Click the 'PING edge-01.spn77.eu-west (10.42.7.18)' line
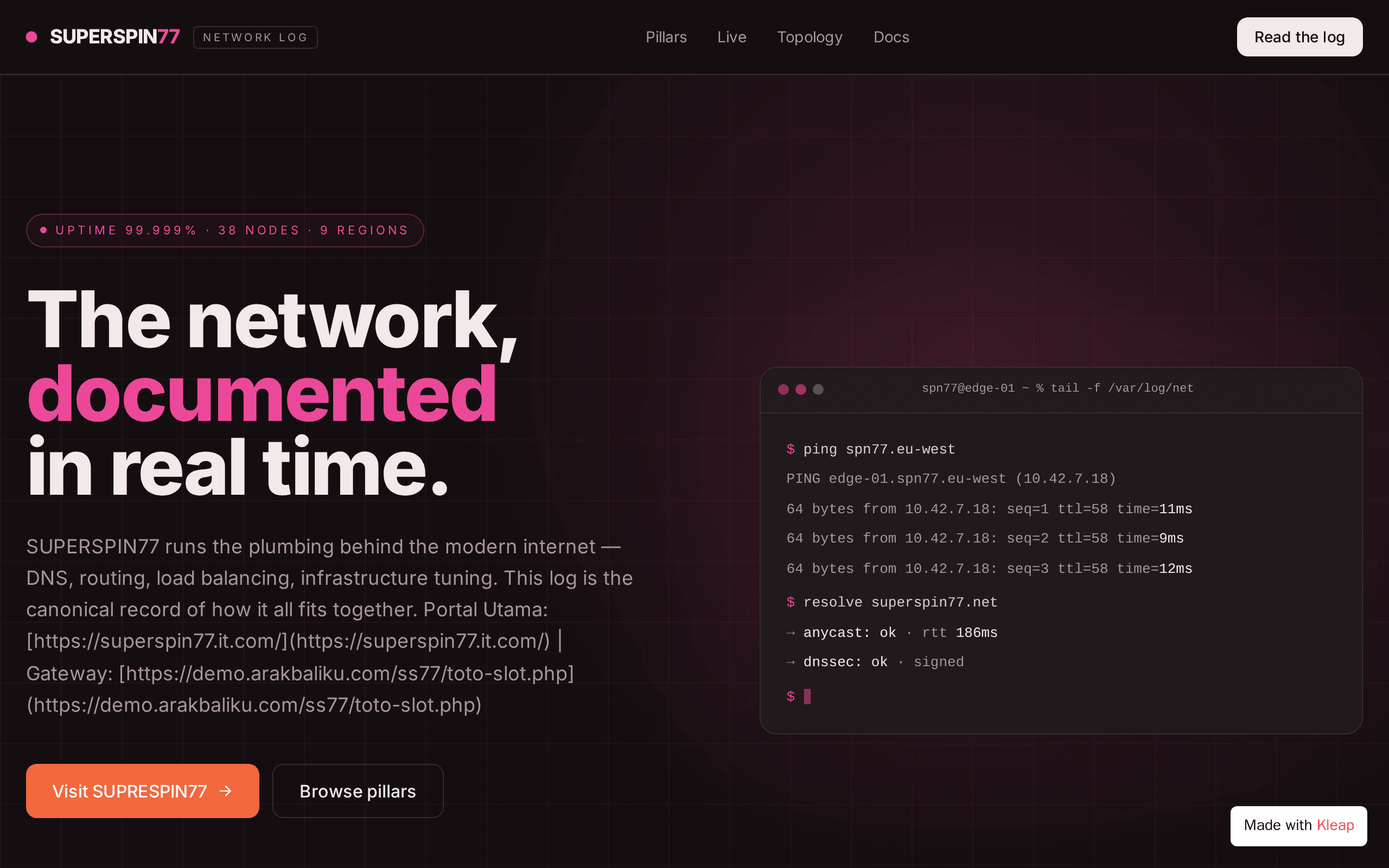 coord(951,479)
